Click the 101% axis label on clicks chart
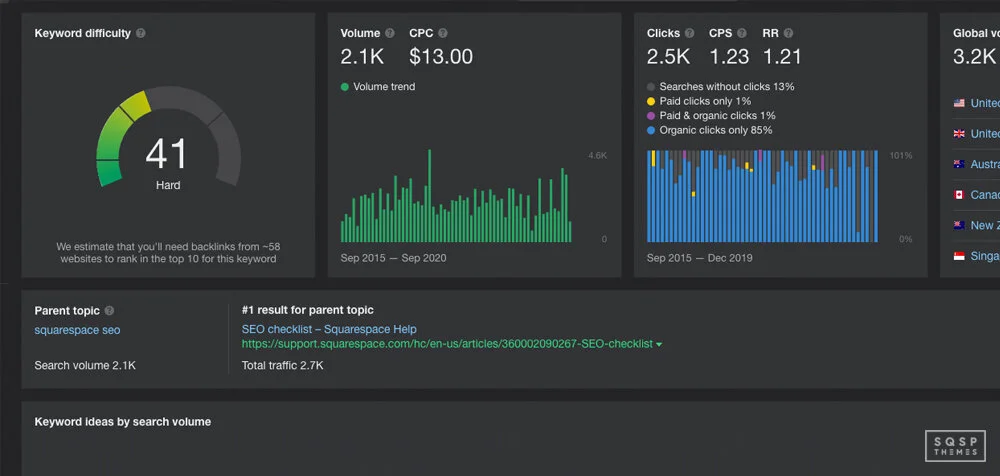 [x=901, y=156]
